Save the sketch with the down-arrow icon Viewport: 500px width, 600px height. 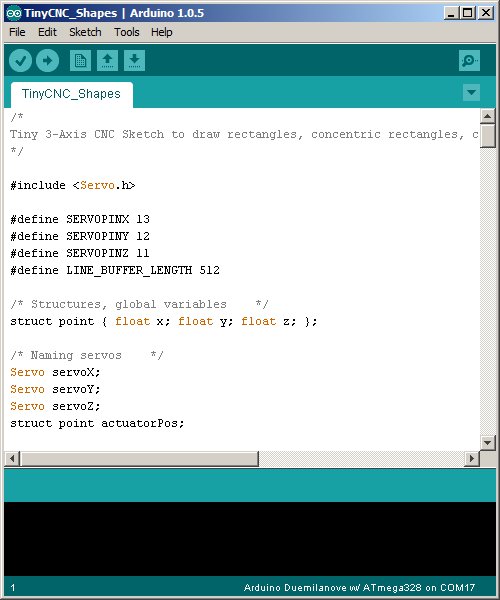tap(134, 60)
